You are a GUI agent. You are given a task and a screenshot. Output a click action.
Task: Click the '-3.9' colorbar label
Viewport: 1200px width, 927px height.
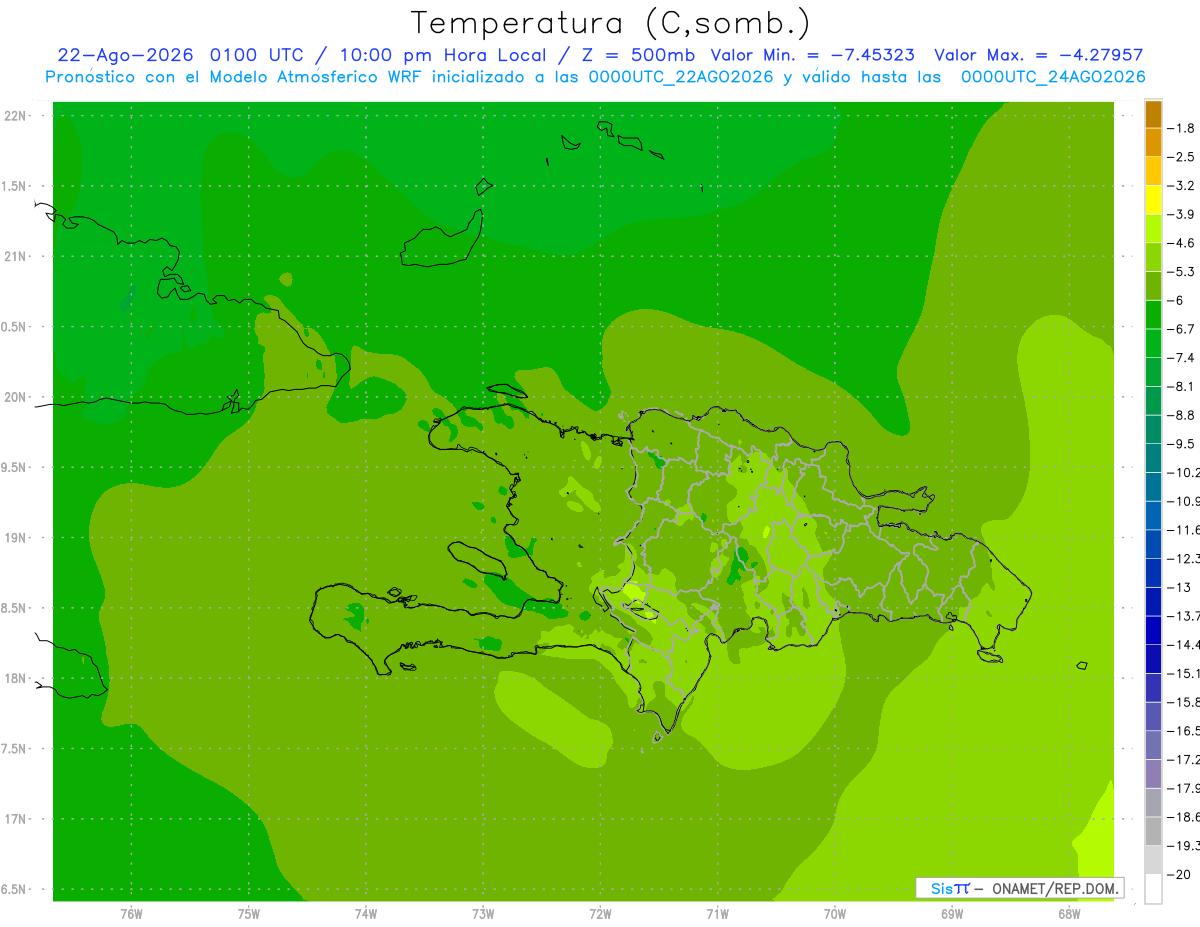(1180, 214)
